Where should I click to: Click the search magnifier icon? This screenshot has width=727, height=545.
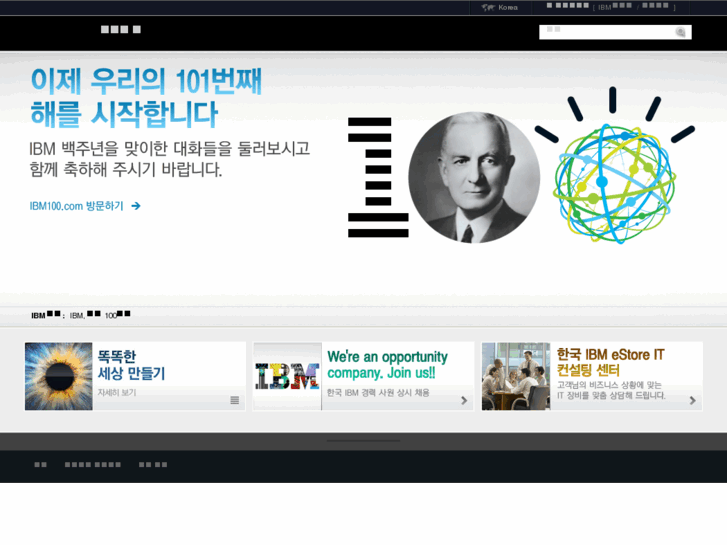[x=680, y=32]
